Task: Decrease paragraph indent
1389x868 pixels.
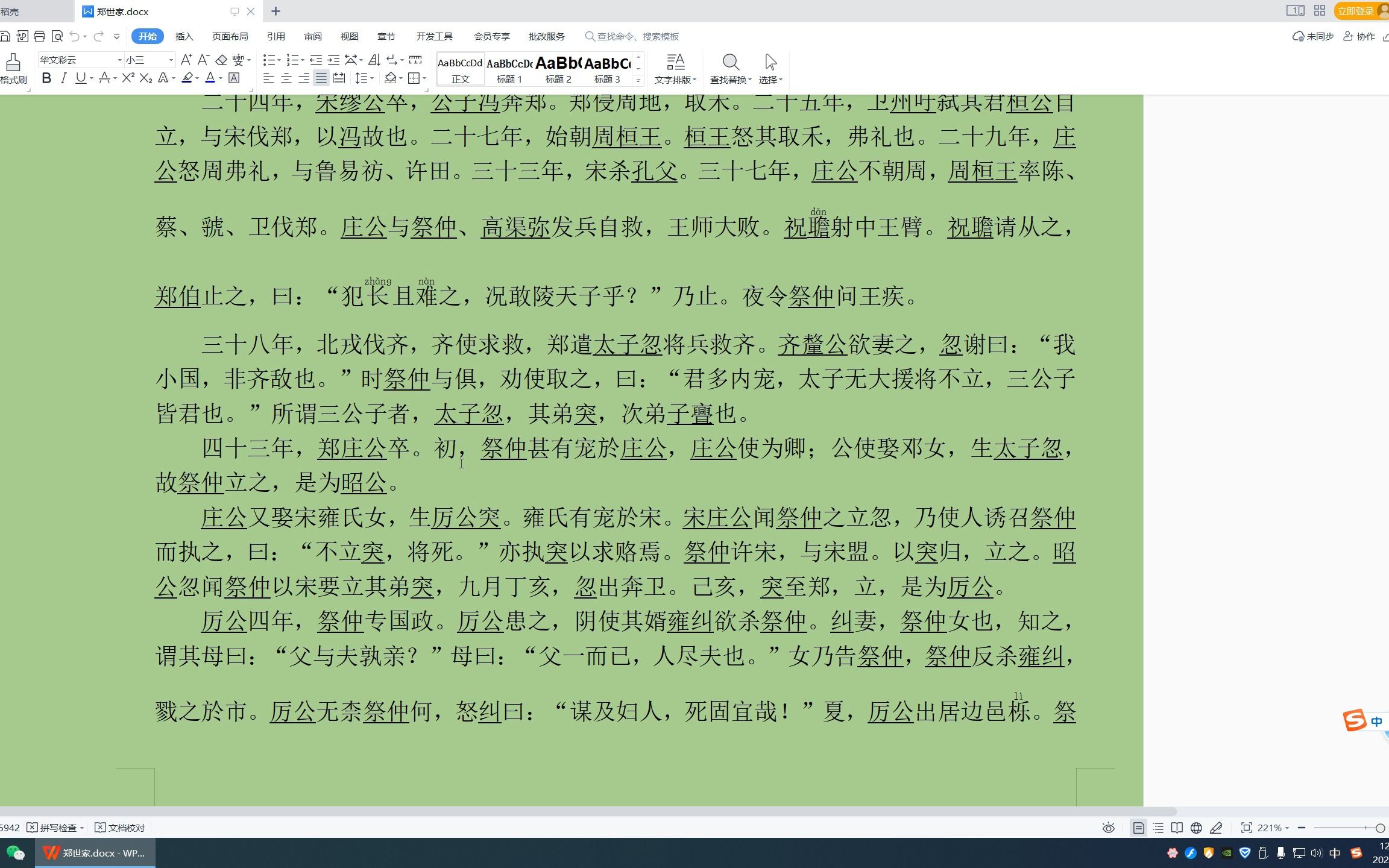Action: click(x=316, y=60)
